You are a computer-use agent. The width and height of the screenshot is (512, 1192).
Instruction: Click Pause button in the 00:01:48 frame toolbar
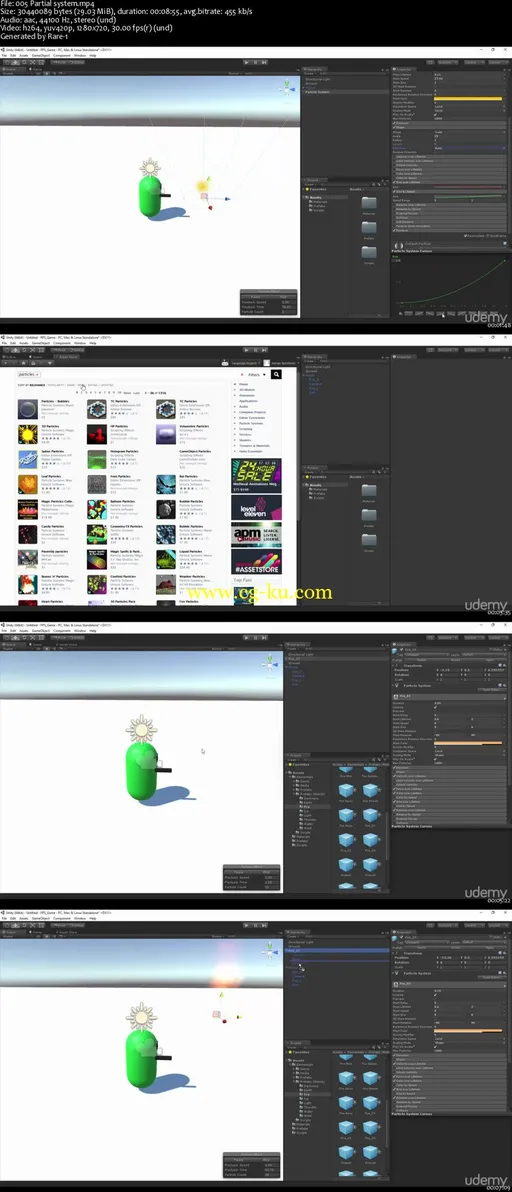click(x=256, y=62)
